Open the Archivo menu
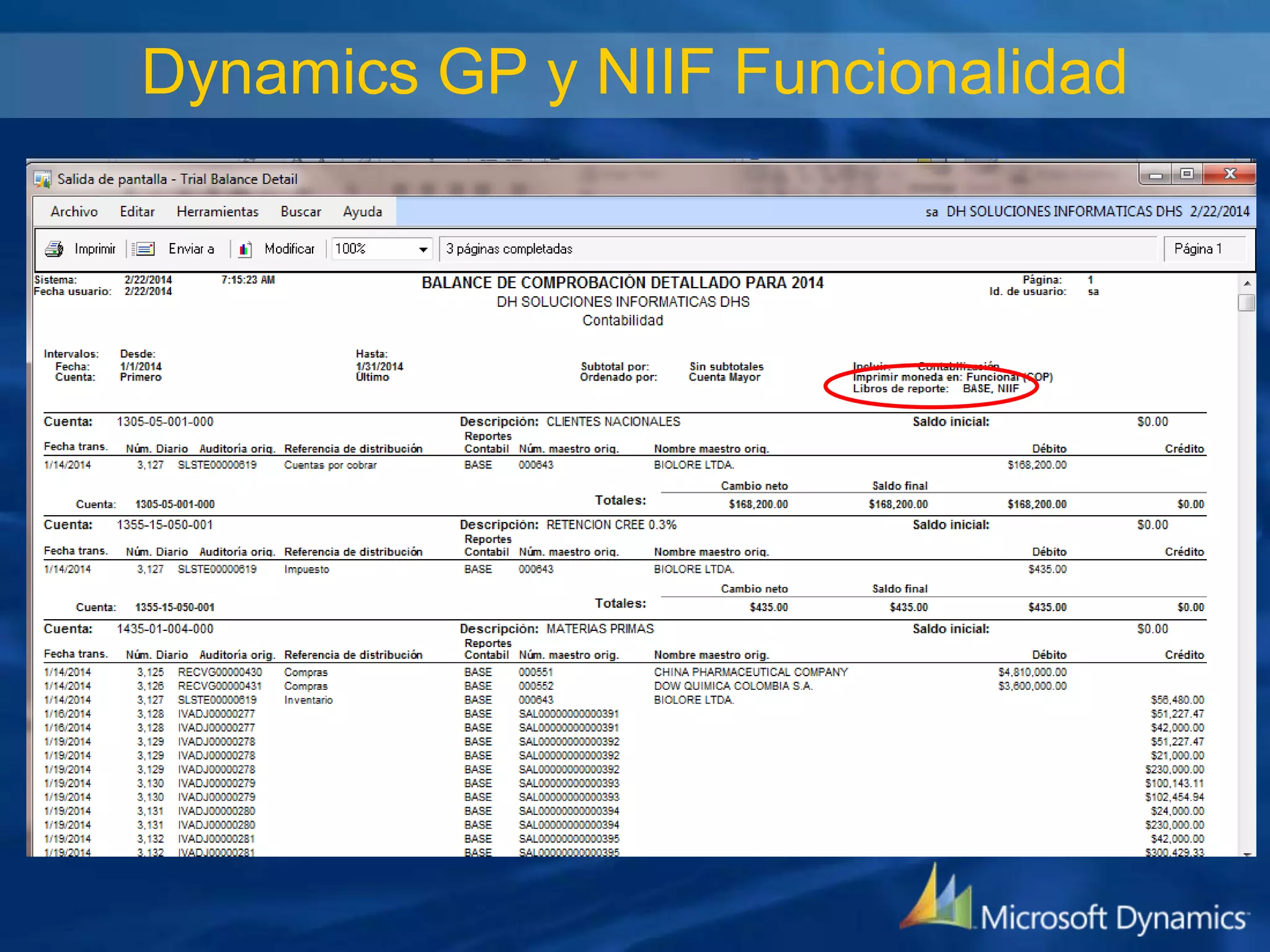Viewport: 1270px width, 952px height. pos(74,211)
